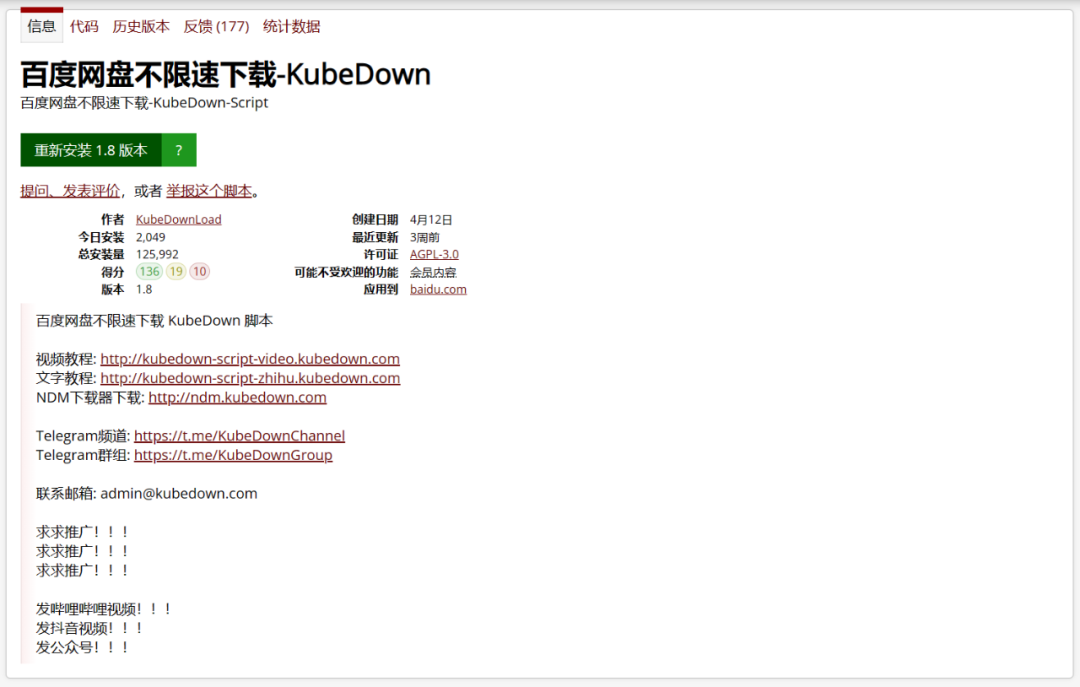This screenshot has width=1080, height=687.
Task: Open the 统计数据 tab
Action: [x=291, y=26]
